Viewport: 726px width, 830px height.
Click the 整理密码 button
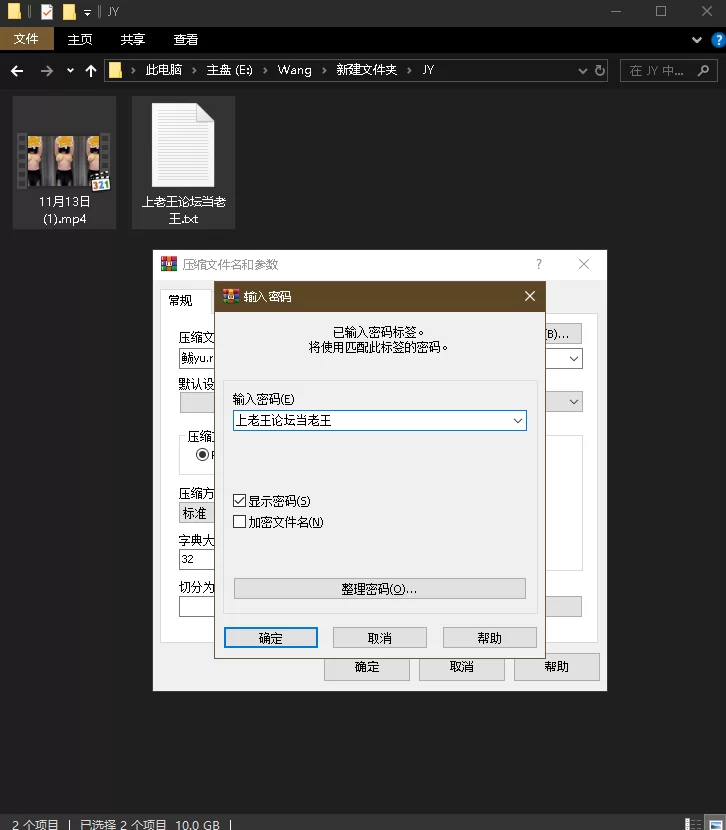[379, 589]
